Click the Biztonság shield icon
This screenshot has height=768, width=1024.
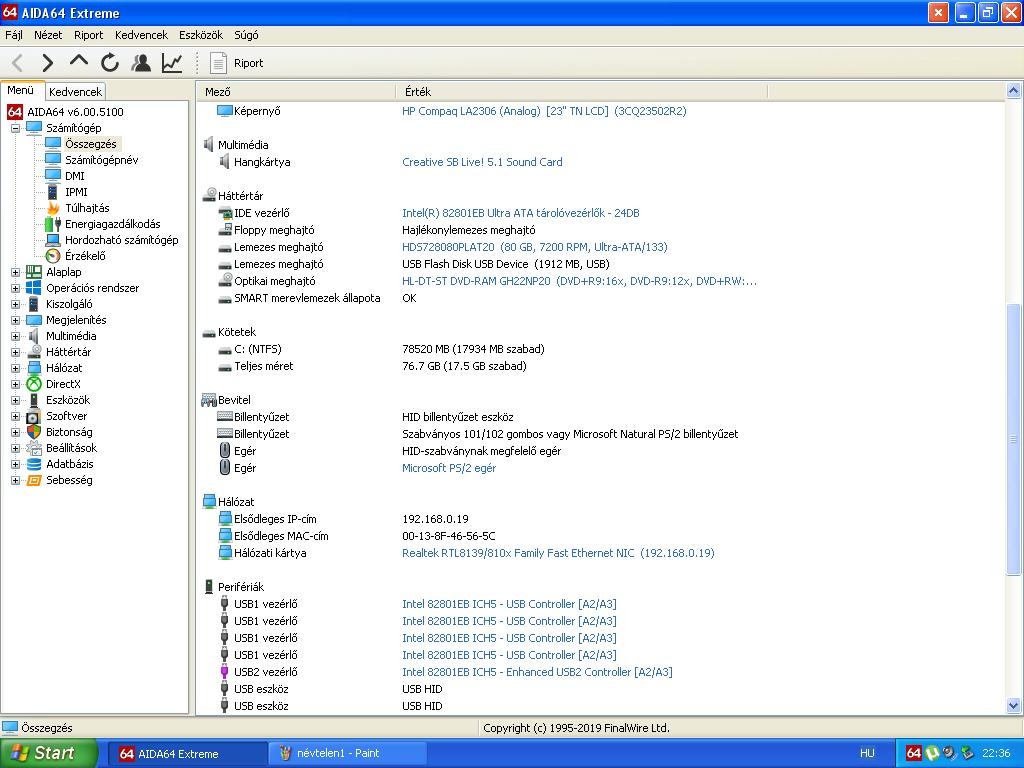pos(34,432)
